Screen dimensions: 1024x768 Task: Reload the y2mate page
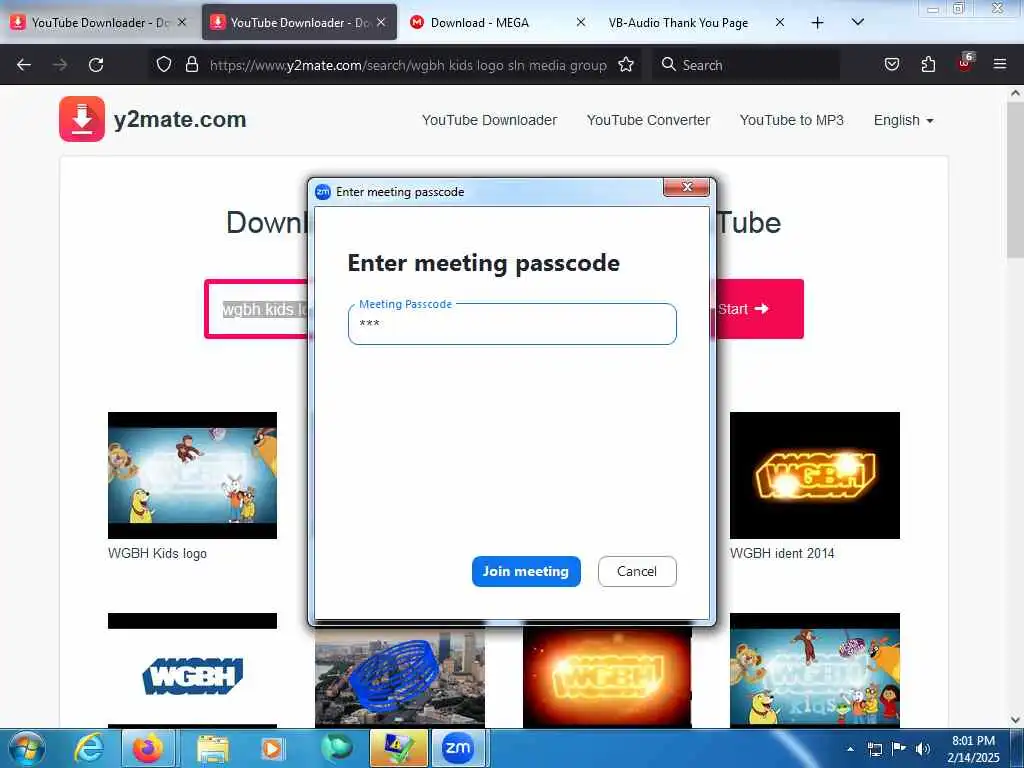[96, 65]
